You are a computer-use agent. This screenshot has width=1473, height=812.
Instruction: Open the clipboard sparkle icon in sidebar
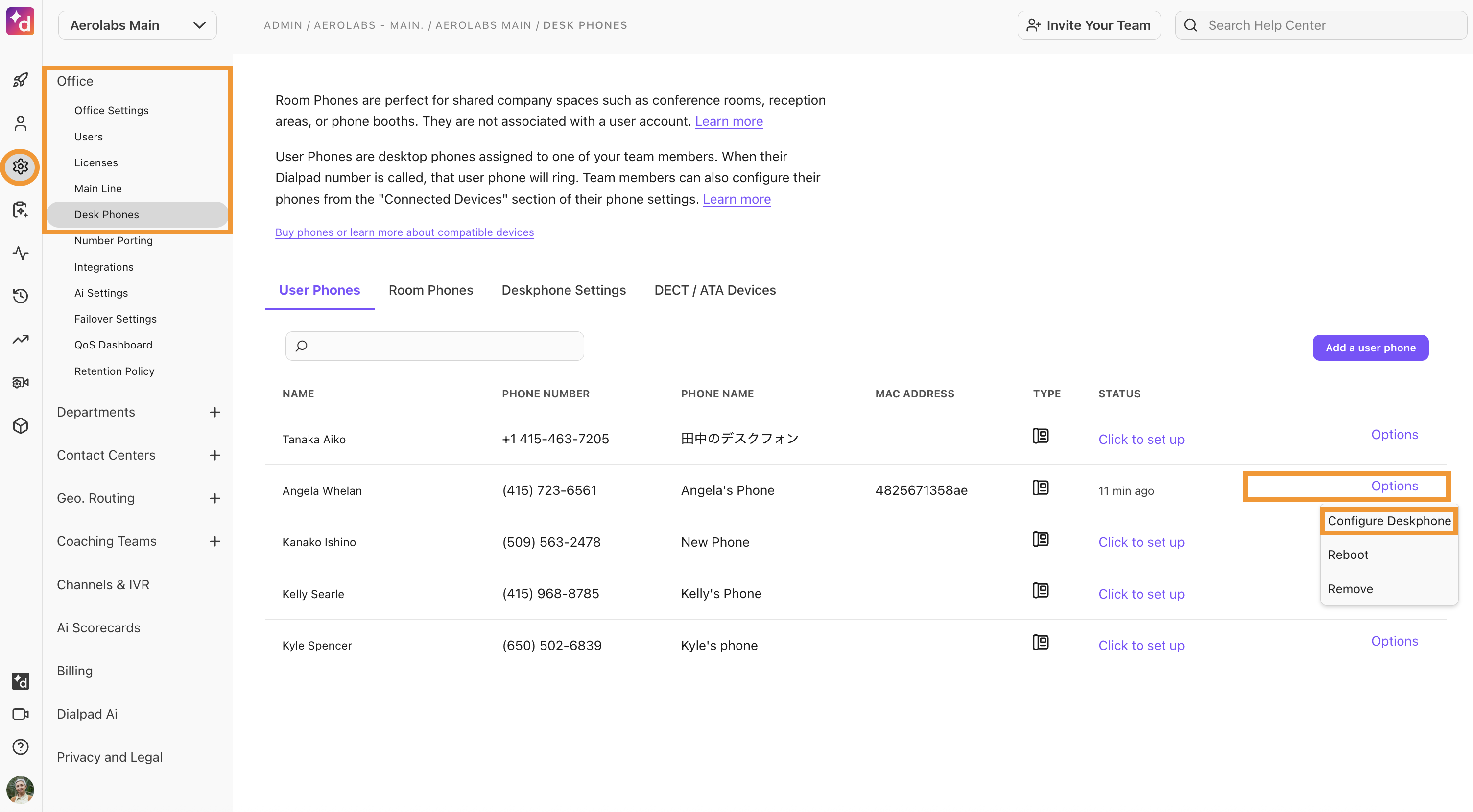click(21, 209)
